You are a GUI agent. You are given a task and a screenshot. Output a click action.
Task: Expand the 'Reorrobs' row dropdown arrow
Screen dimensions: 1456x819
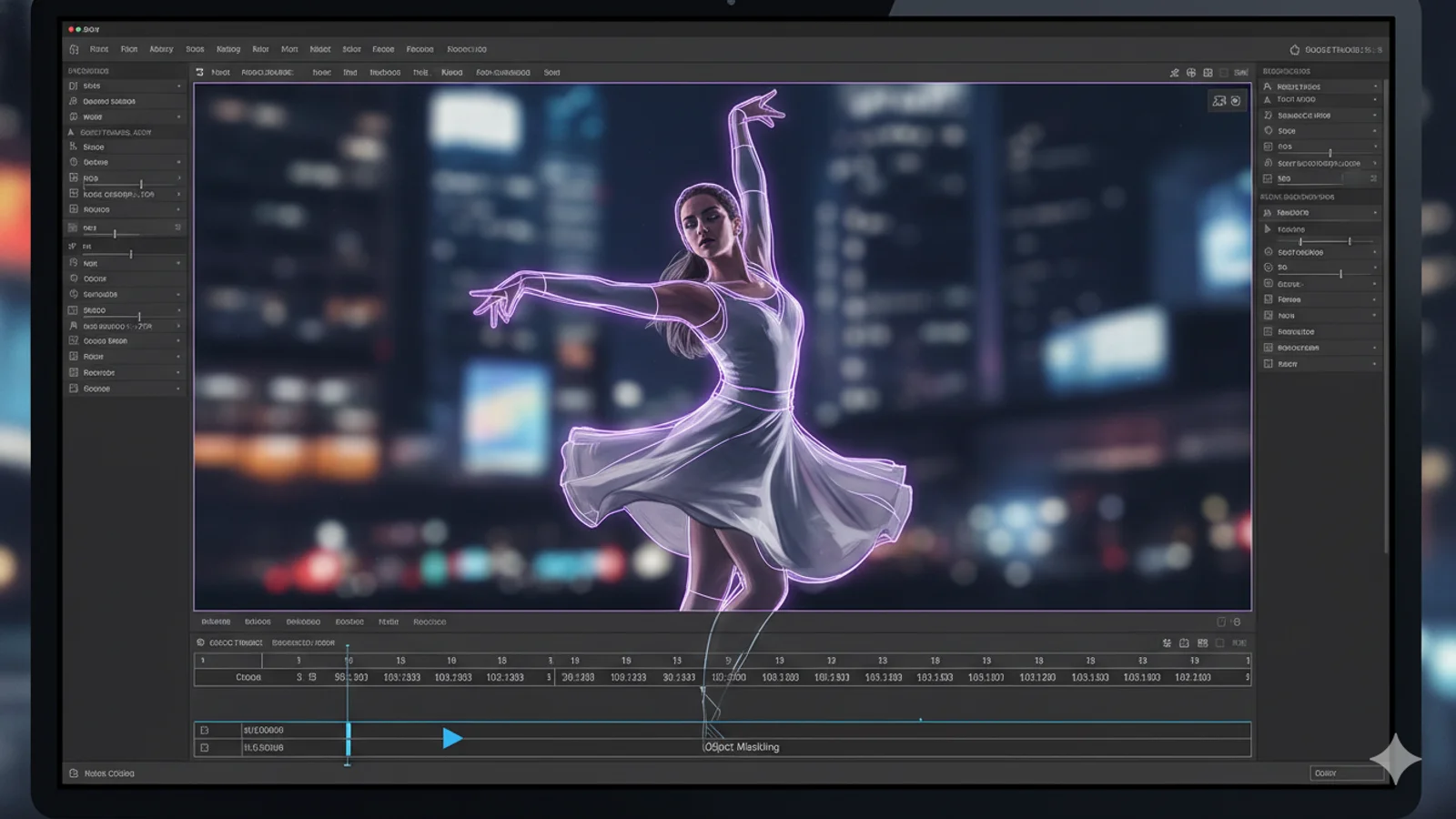point(179,372)
